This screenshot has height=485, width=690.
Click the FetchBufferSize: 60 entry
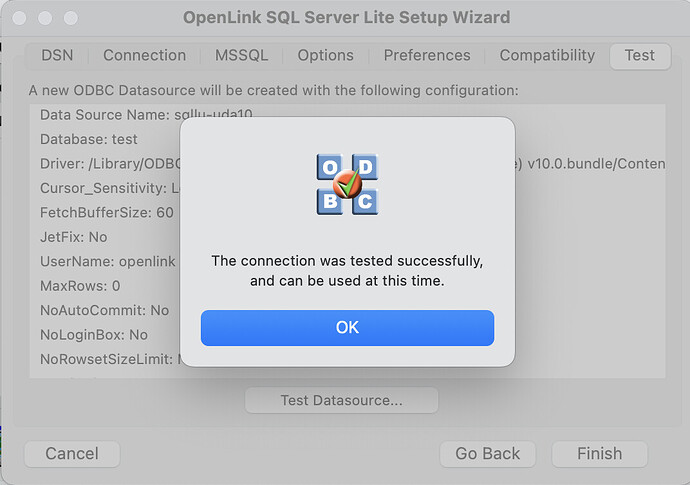click(x=106, y=212)
